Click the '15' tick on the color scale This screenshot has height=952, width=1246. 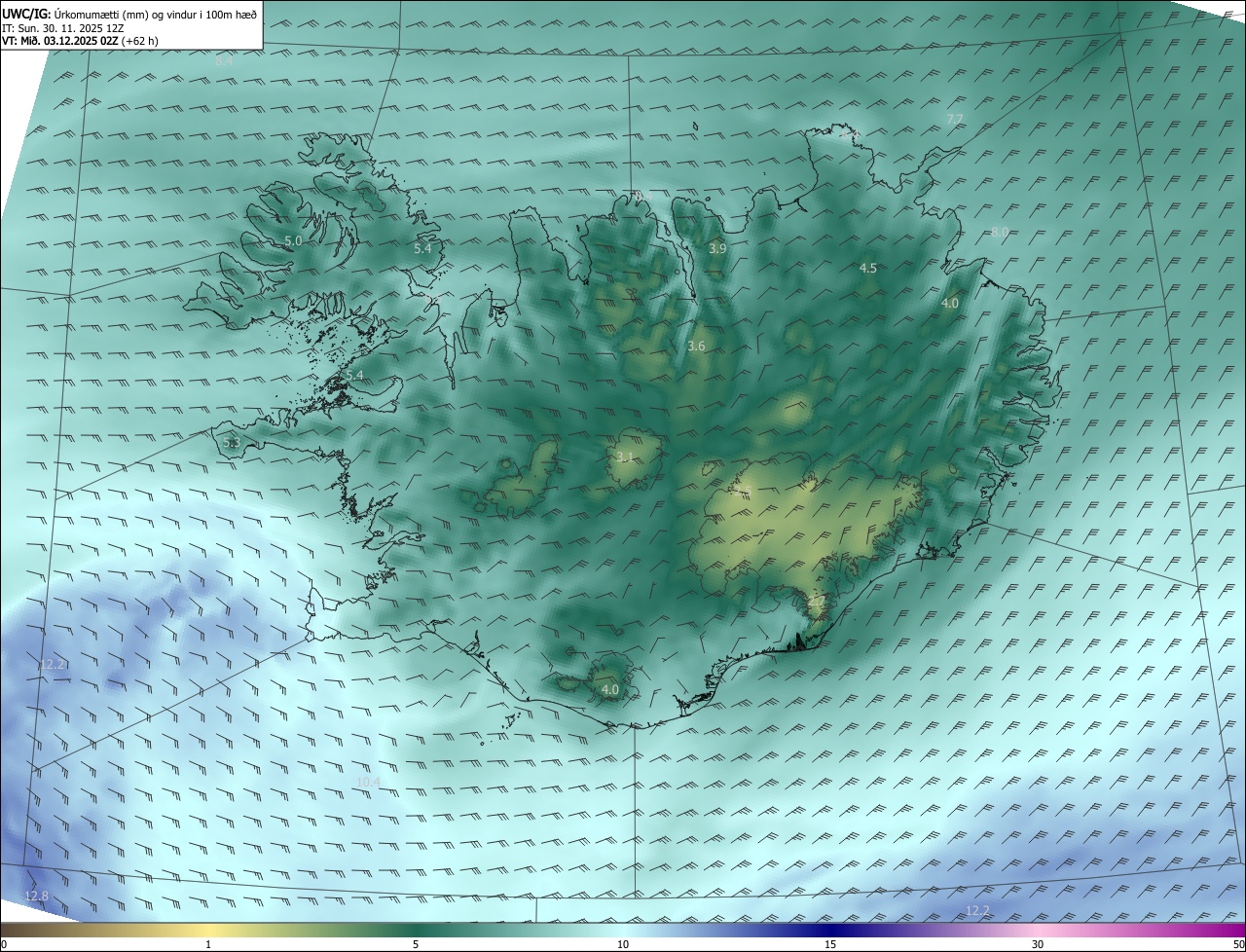tap(830, 944)
